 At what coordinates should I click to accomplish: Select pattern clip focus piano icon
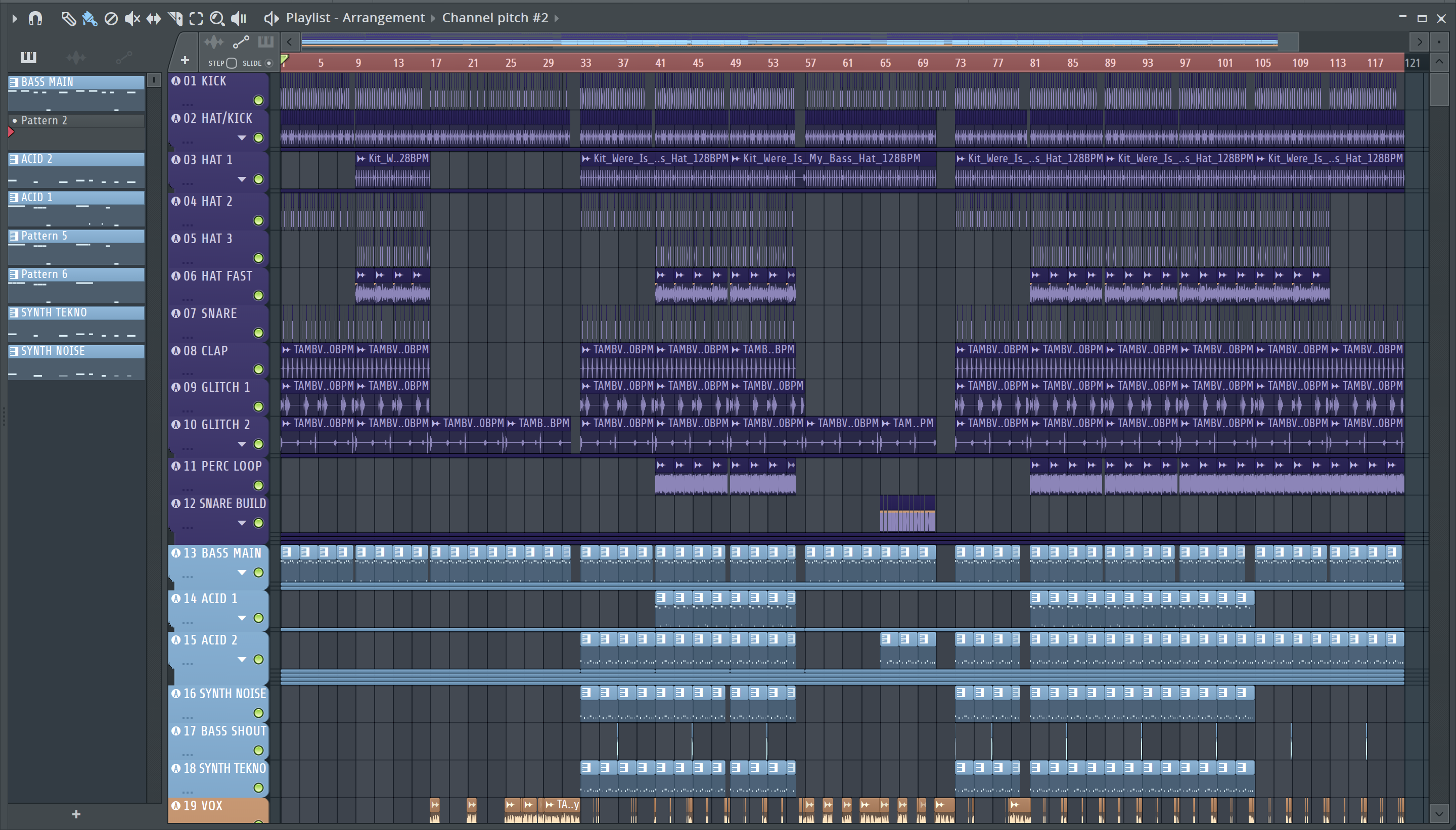point(265,41)
